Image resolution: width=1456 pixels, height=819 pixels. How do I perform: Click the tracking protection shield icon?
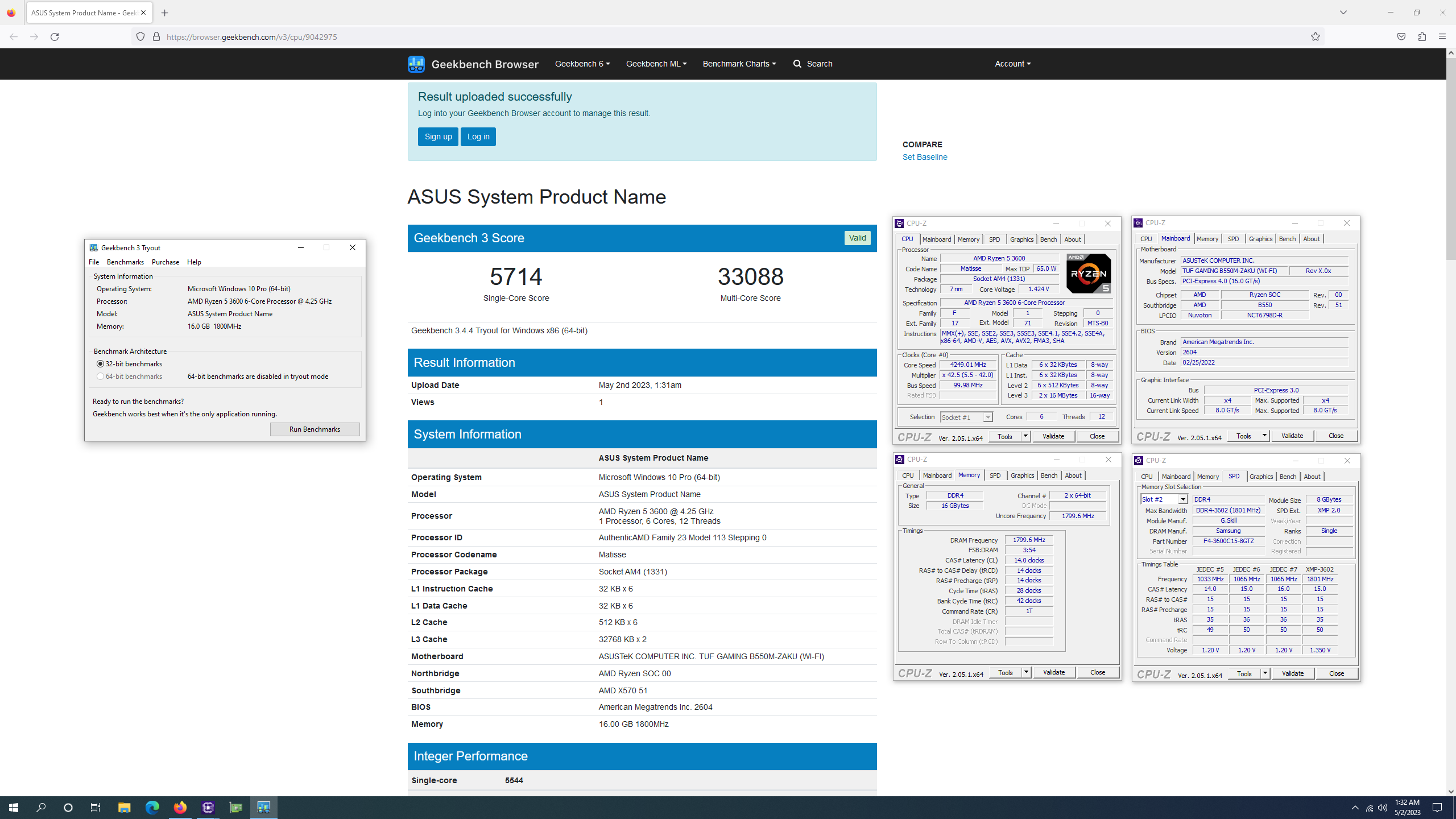pyautogui.click(x=140, y=36)
